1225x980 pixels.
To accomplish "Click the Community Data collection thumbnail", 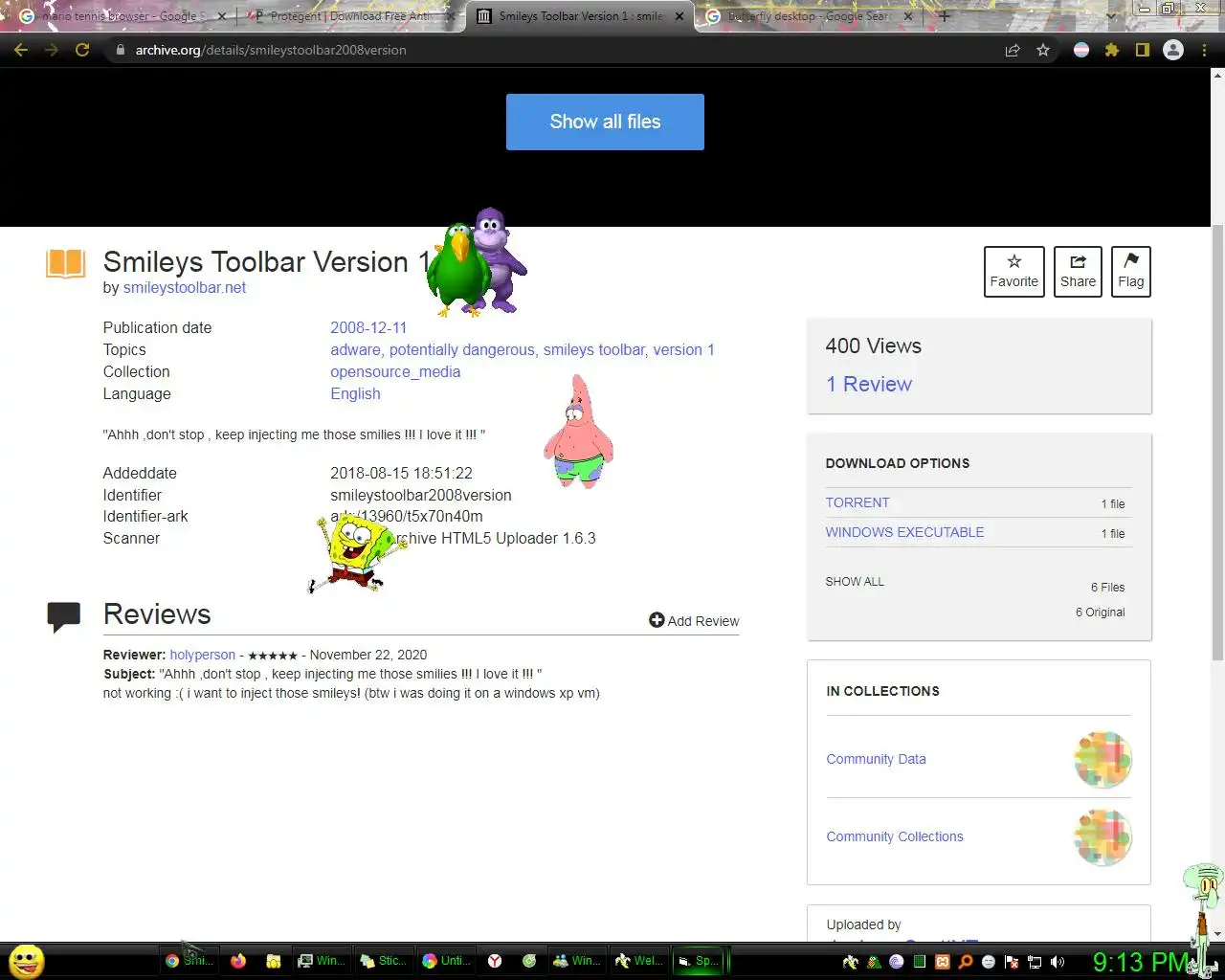I will pos(1102,759).
